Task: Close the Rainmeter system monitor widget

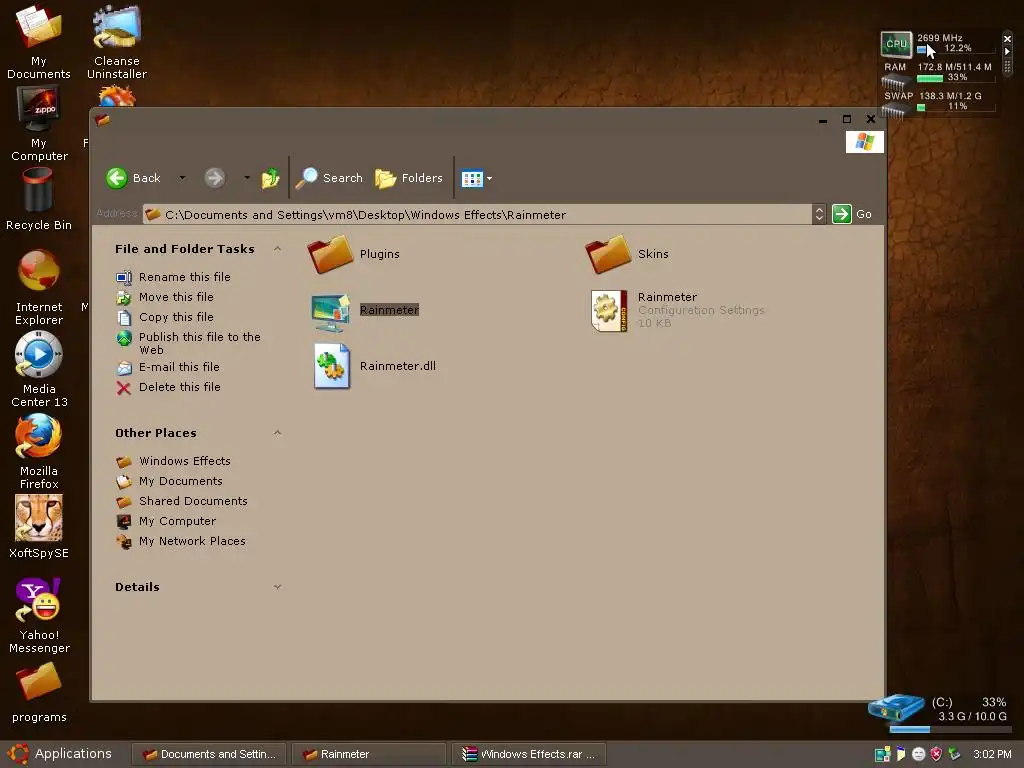Action: click(1006, 39)
